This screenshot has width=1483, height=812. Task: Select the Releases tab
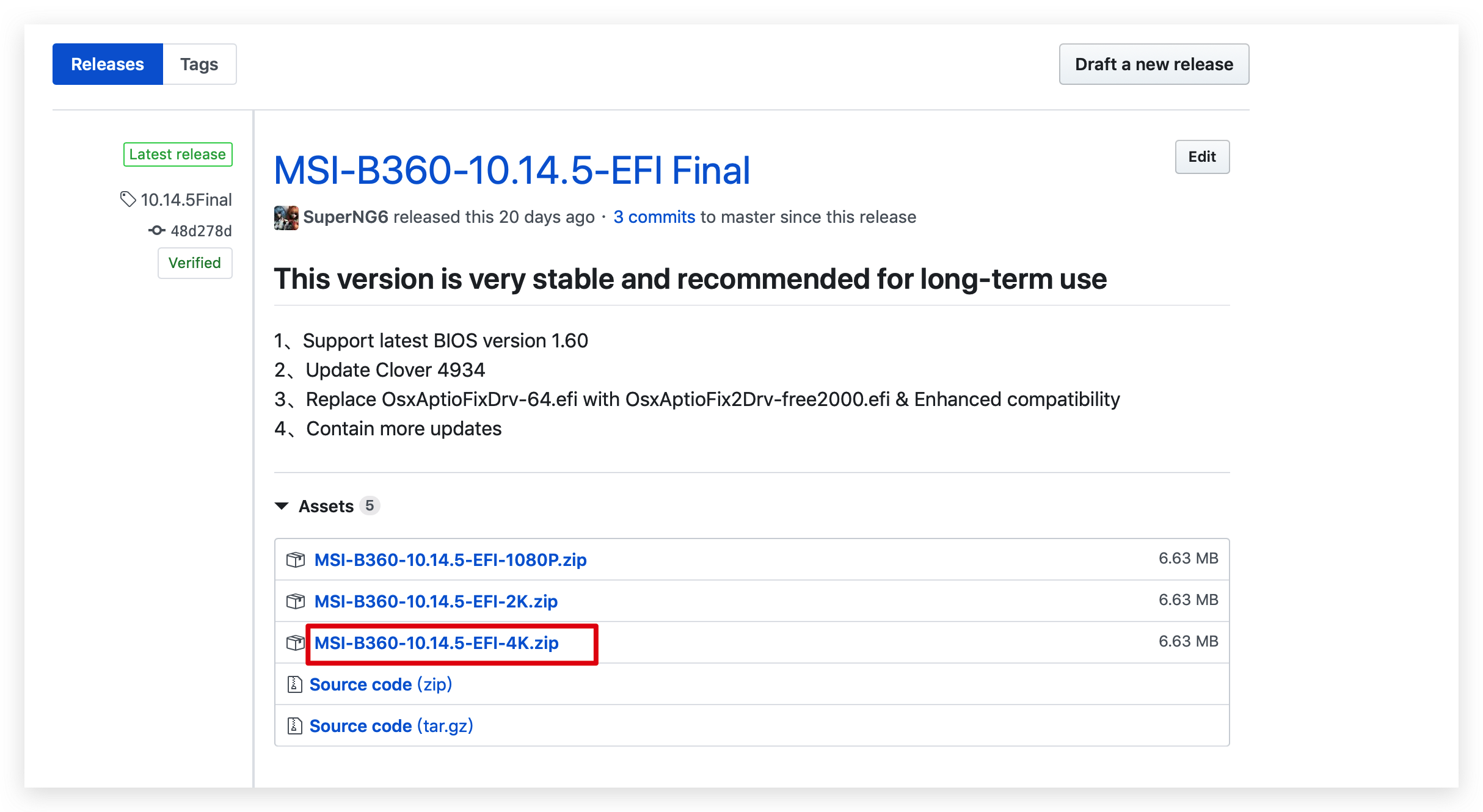tap(107, 64)
